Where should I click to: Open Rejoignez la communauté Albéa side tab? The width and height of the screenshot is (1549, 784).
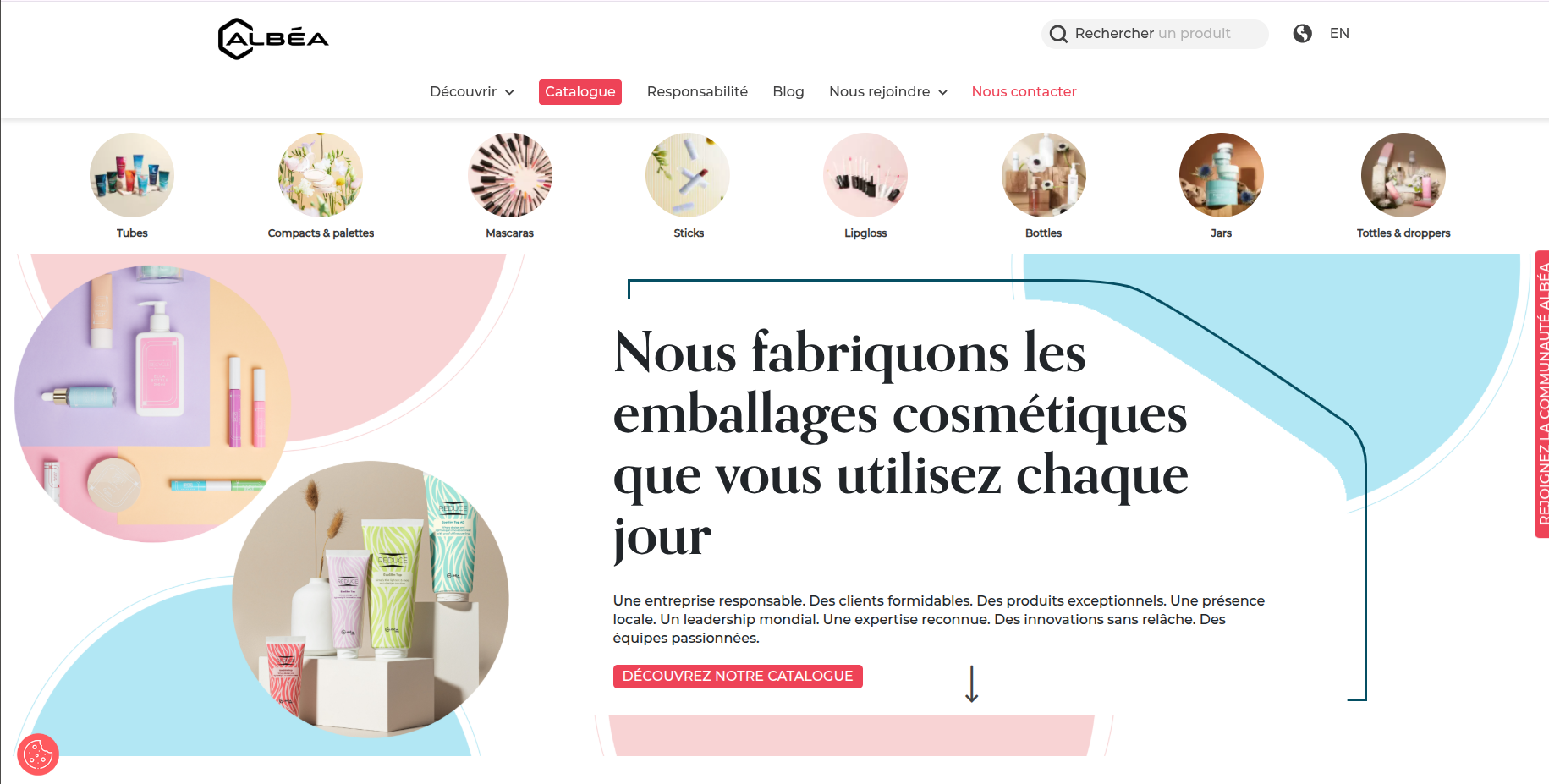1542,394
